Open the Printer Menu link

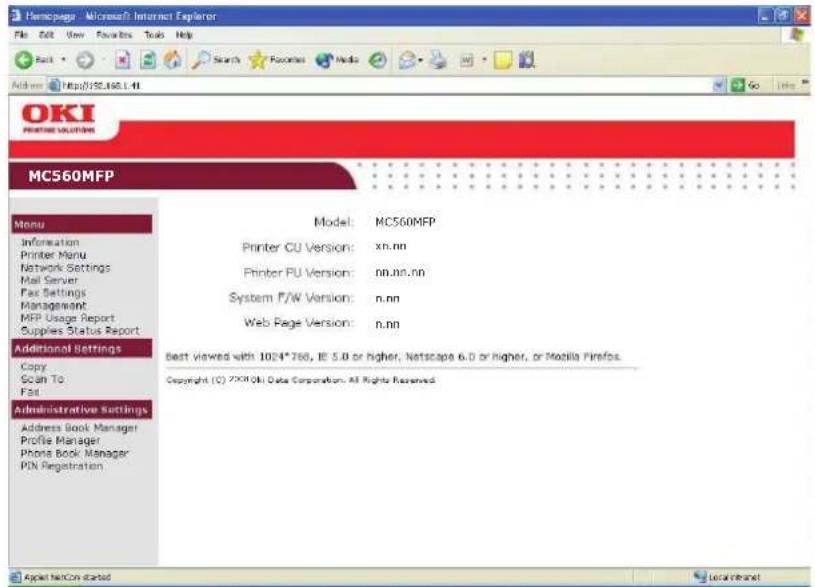[x=53, y=255]
